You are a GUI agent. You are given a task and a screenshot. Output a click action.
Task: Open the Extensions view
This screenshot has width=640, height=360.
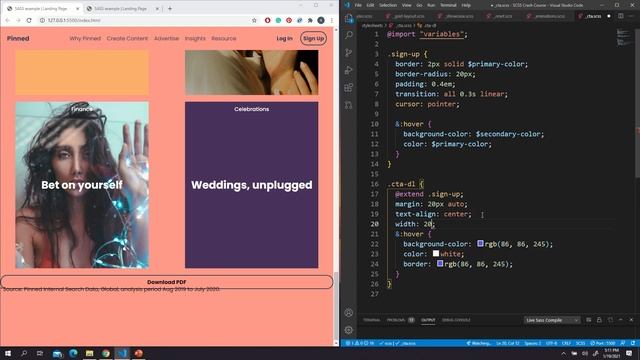point(349,87)
